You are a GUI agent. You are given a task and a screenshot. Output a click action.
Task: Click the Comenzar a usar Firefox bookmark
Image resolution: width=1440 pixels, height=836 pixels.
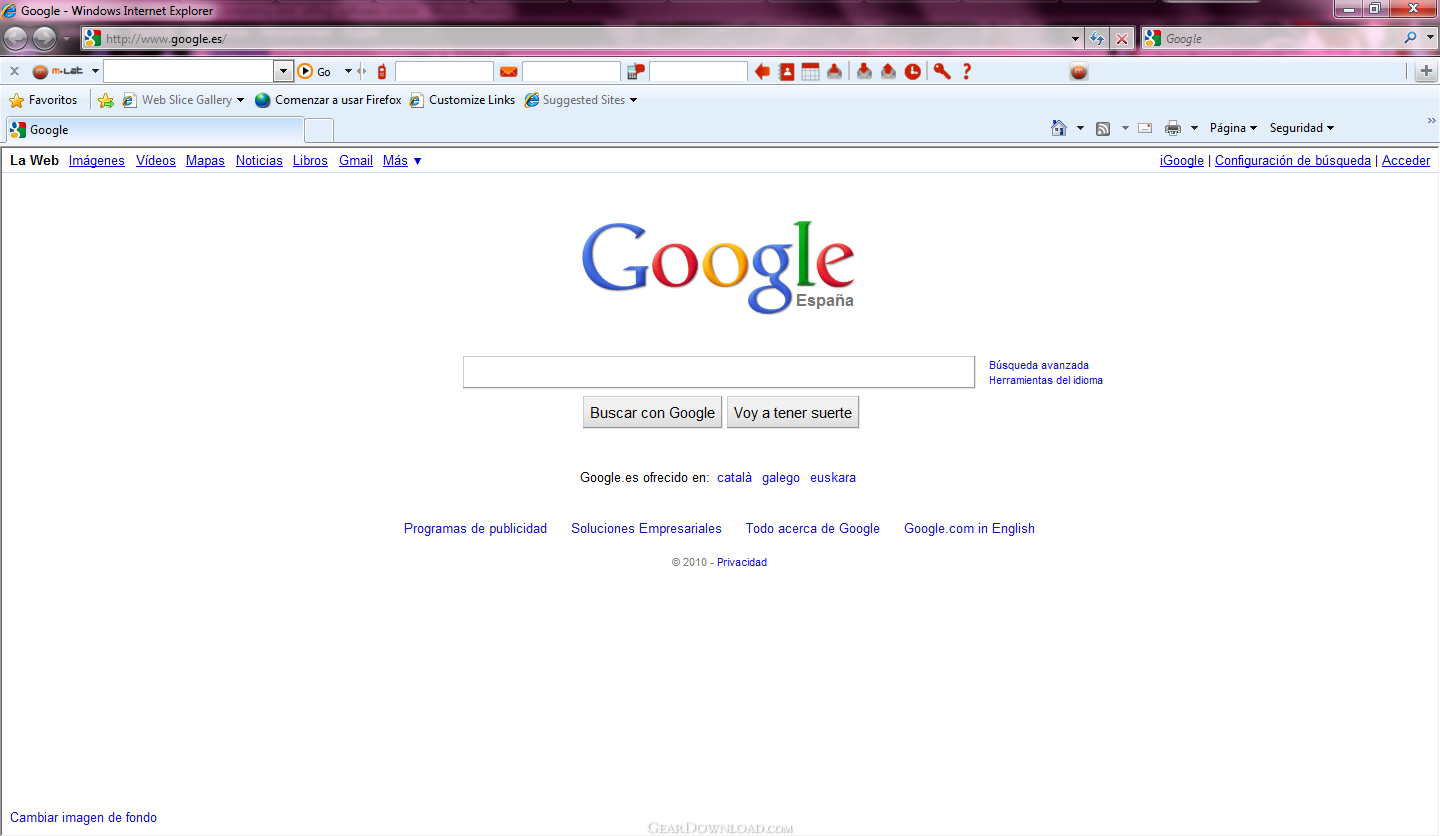pos(328,100)
